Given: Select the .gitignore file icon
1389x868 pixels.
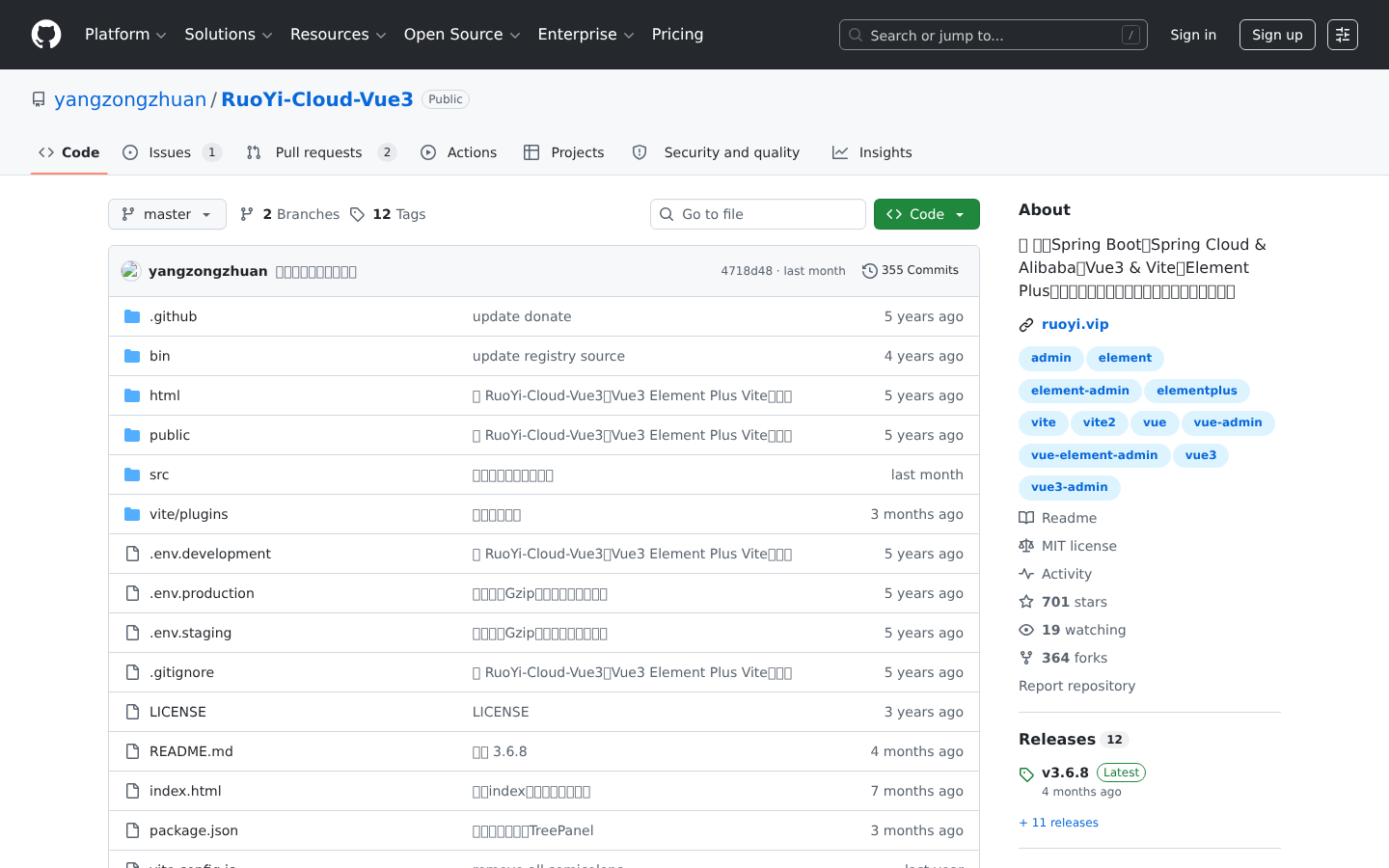Looking at the screenshot, I should [x=132, y=672].
